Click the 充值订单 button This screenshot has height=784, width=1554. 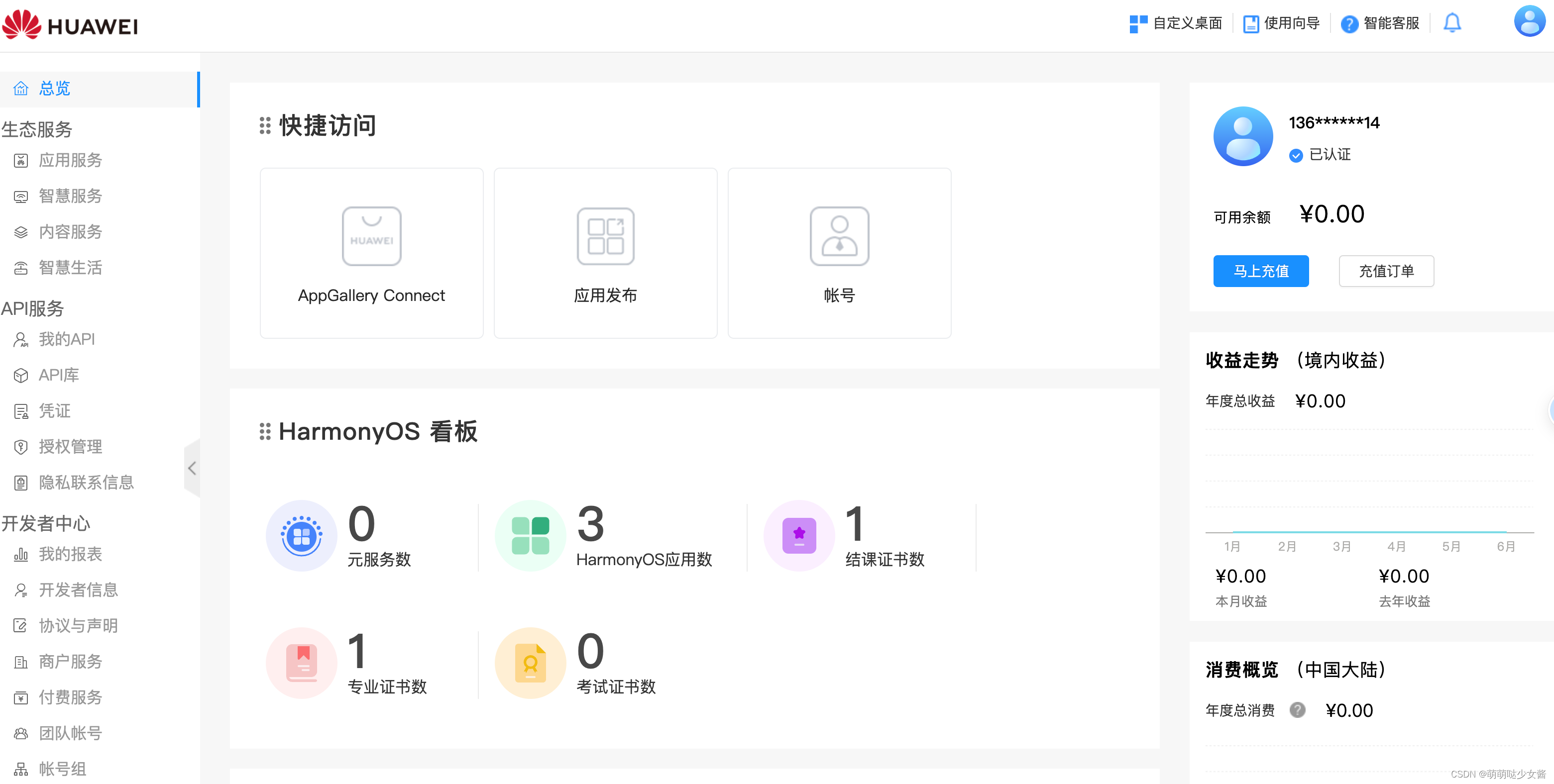coord(1386,271)
